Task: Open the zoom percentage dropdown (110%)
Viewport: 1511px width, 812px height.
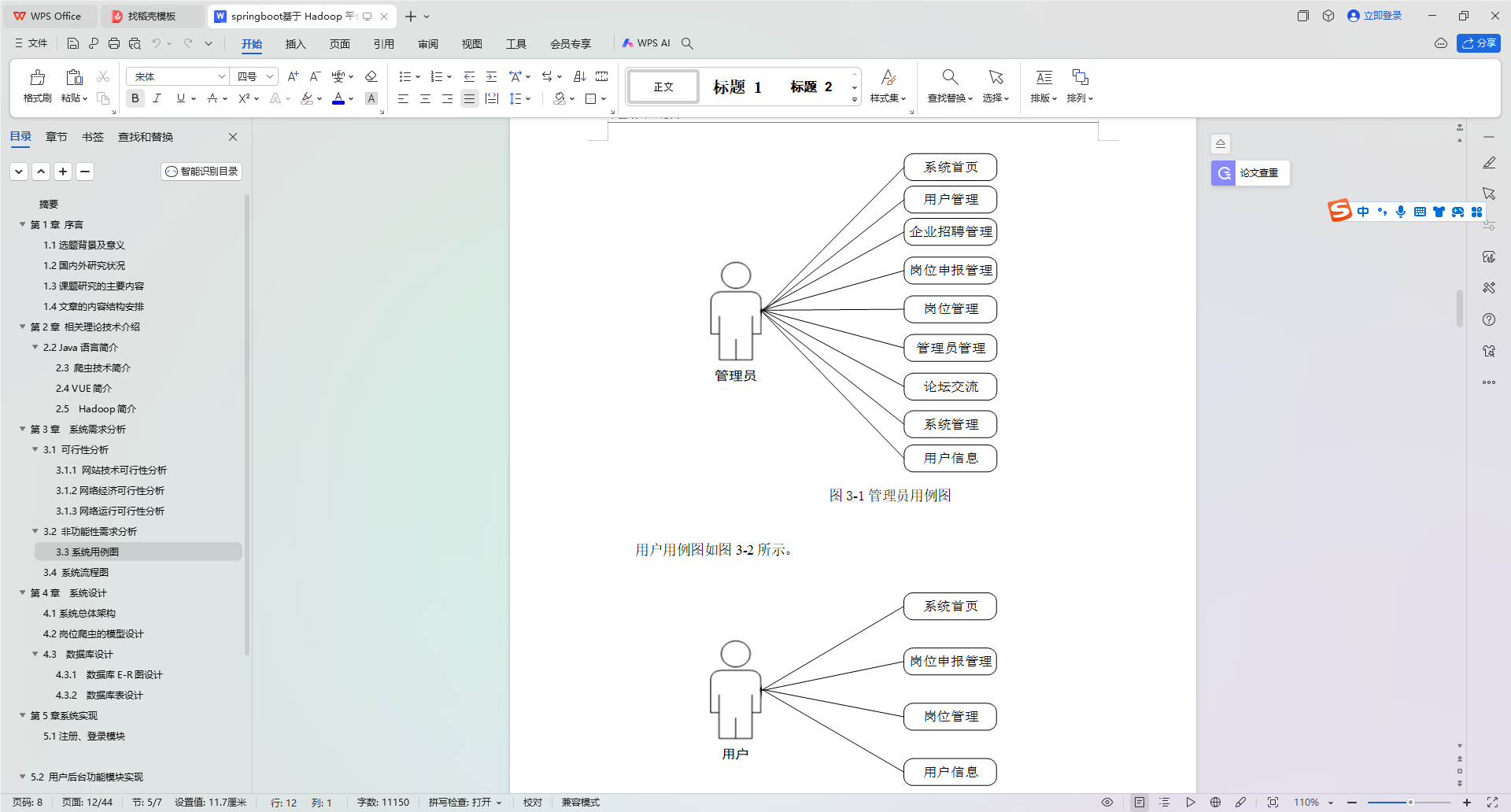Action: coord(1331,803)
